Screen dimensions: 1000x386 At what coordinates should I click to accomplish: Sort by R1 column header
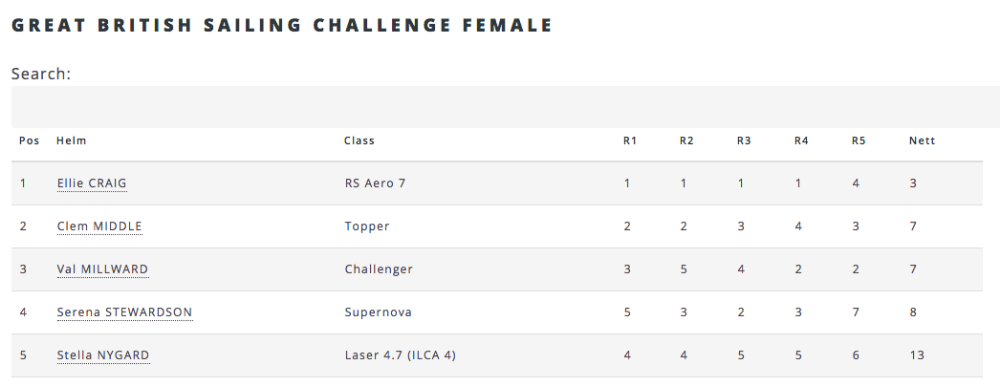pos(630,140)
